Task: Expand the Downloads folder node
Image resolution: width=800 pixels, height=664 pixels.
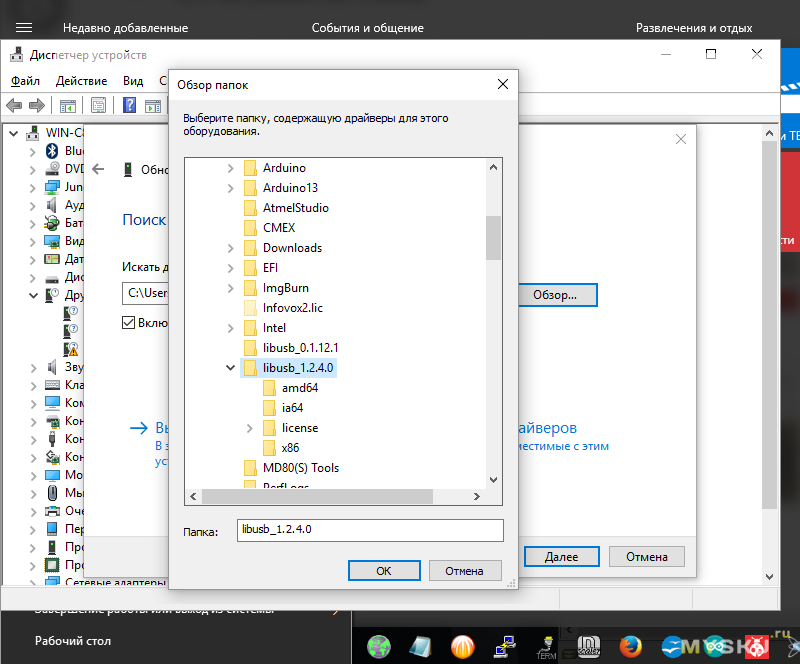Action: click(231, 248)
